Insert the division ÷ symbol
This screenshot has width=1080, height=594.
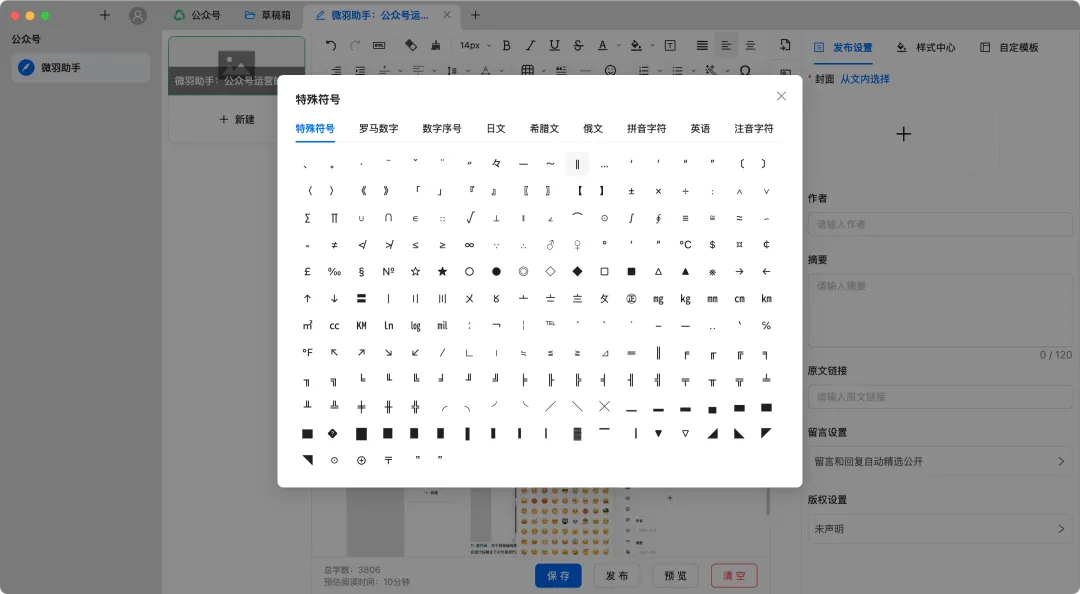pos(685,191)
